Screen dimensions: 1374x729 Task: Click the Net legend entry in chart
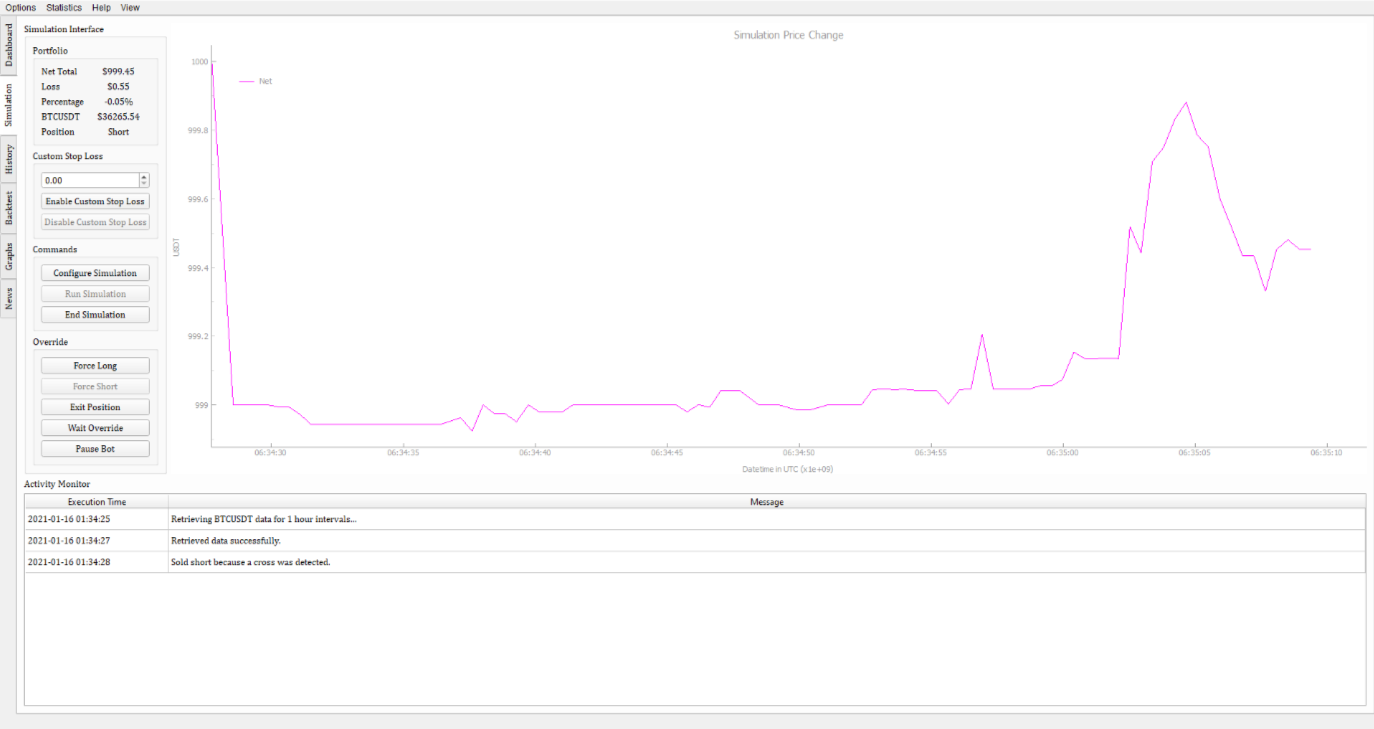coord(264,81)
